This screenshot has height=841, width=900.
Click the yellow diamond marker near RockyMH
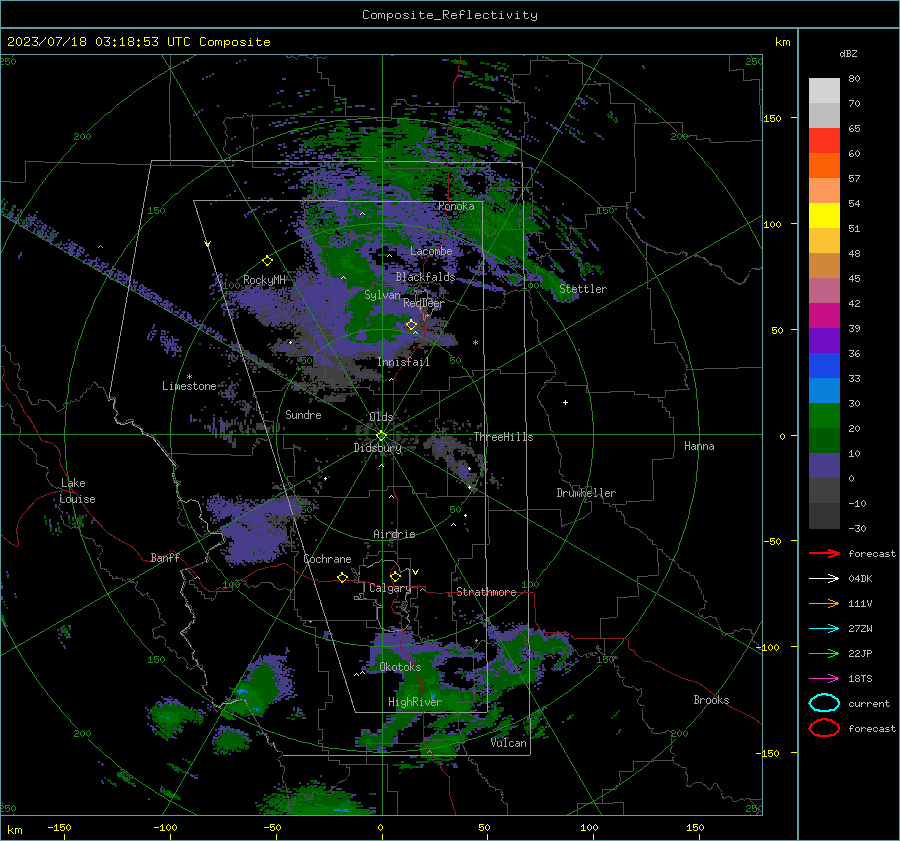(267, 261)
